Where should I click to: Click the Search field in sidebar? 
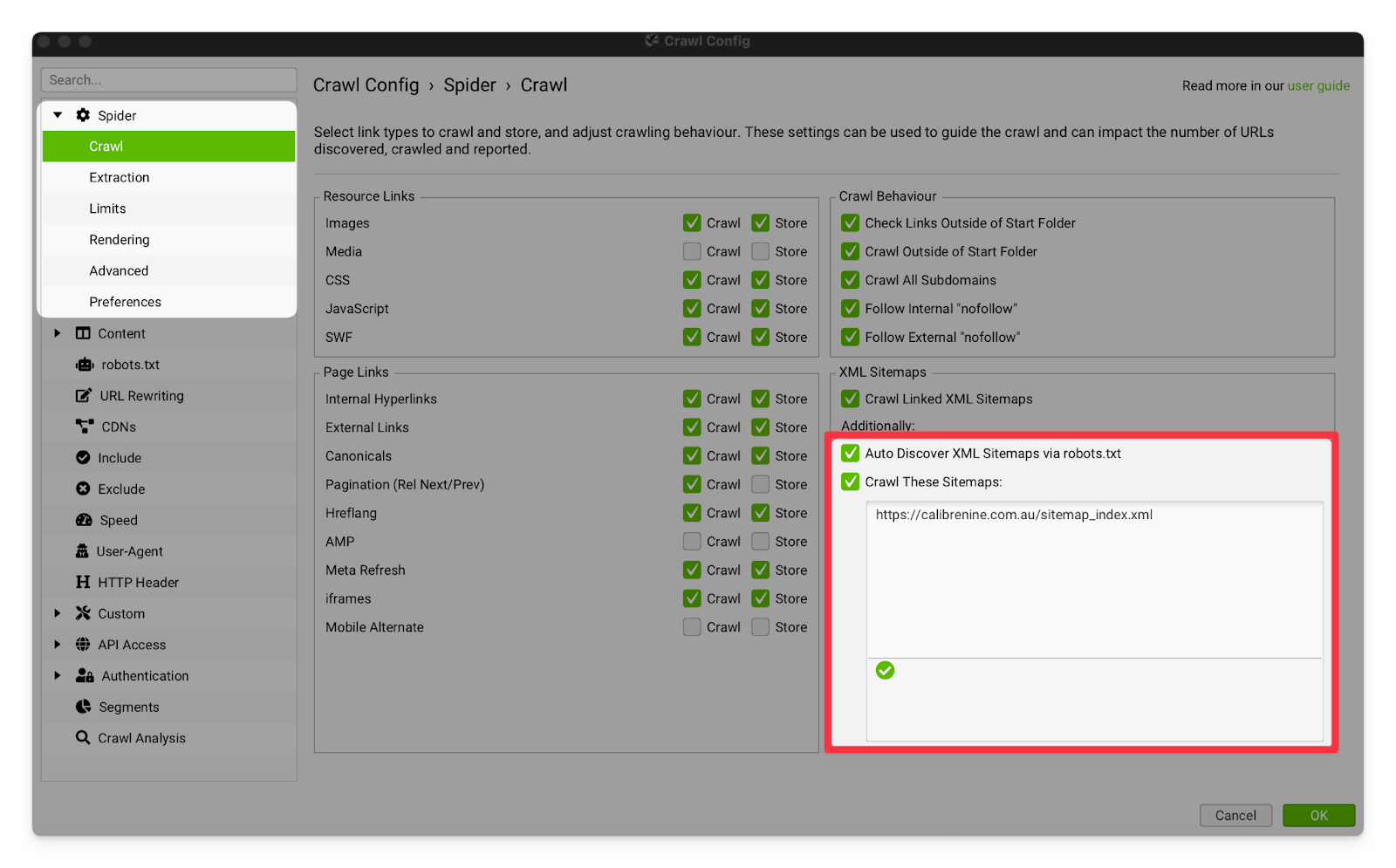[x=168, y=80]
